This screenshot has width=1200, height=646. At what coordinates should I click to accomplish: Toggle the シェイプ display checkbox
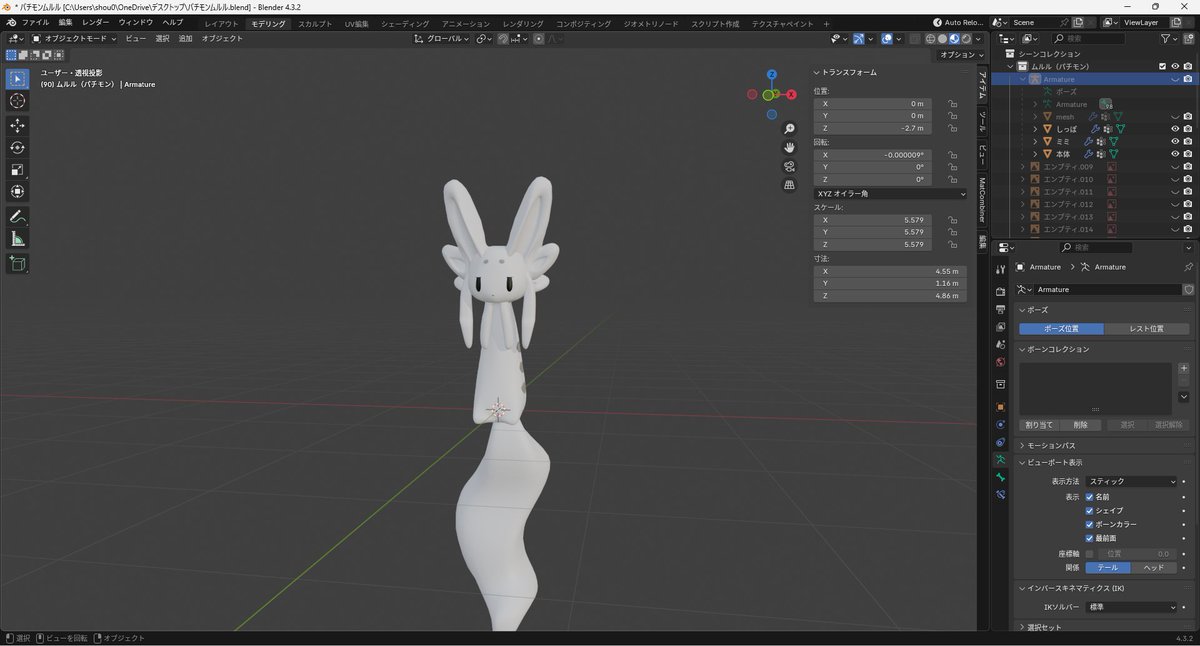(1090, 511)
